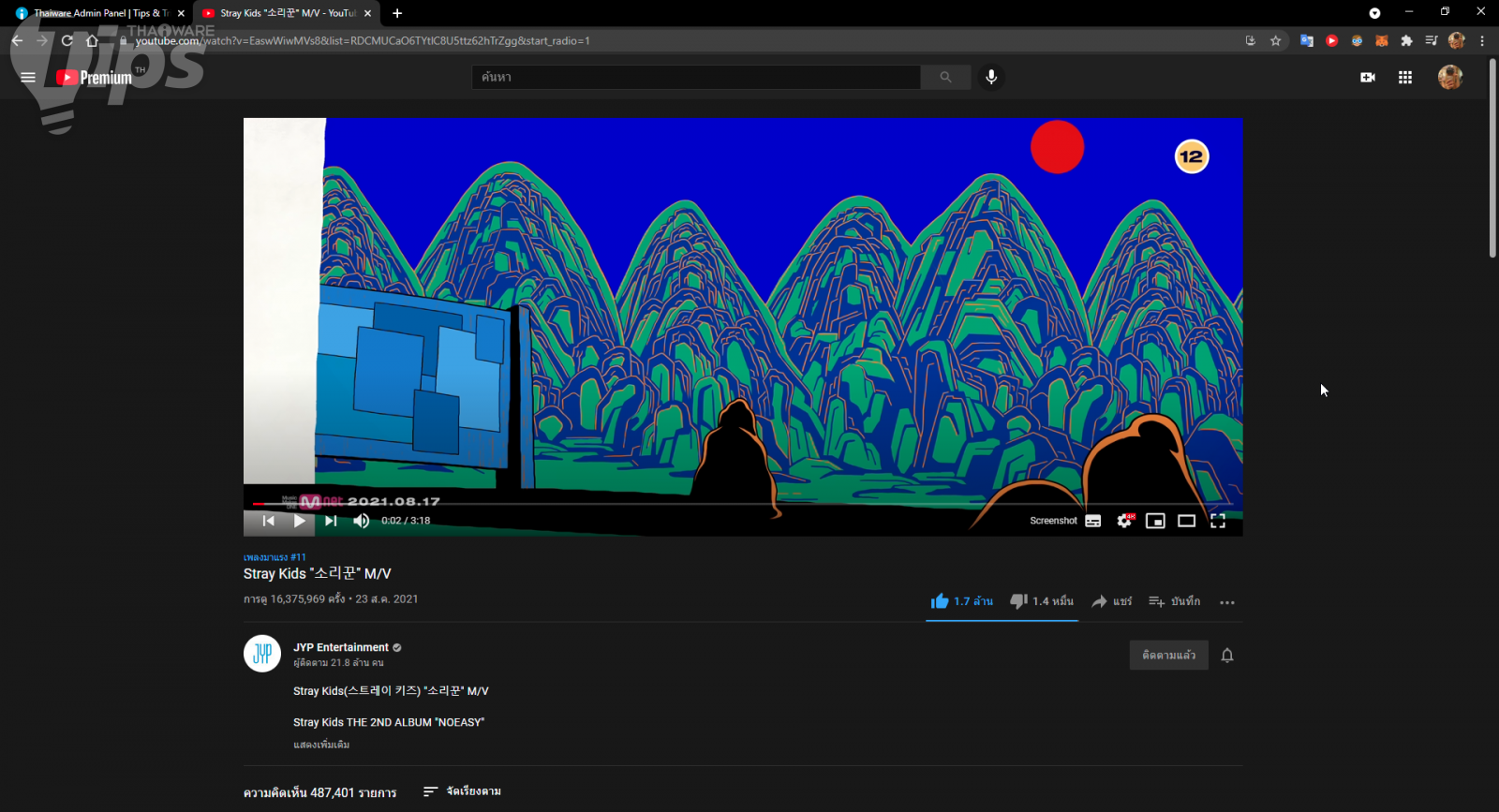Screen dimensions: 1499x812
Task: Enter fullscreen mode on the video
Action: click(x=1217, y=521)
